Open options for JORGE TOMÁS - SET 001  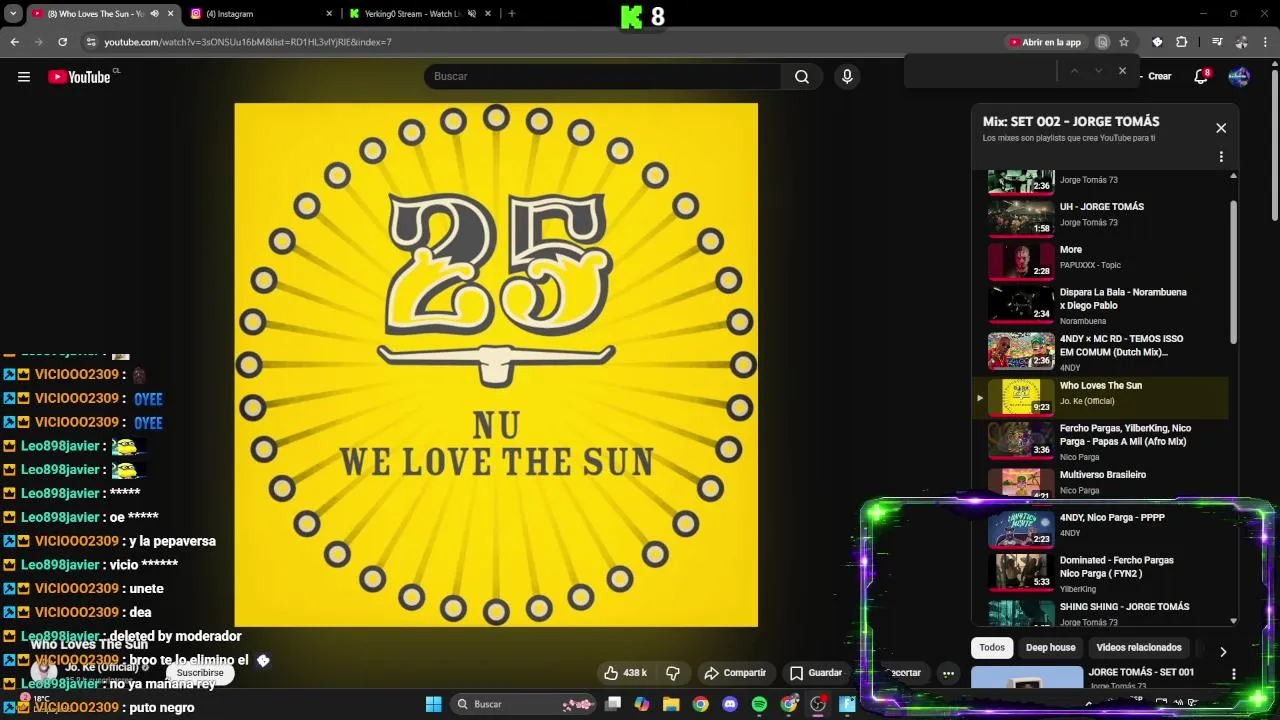tap(1234, 675)
